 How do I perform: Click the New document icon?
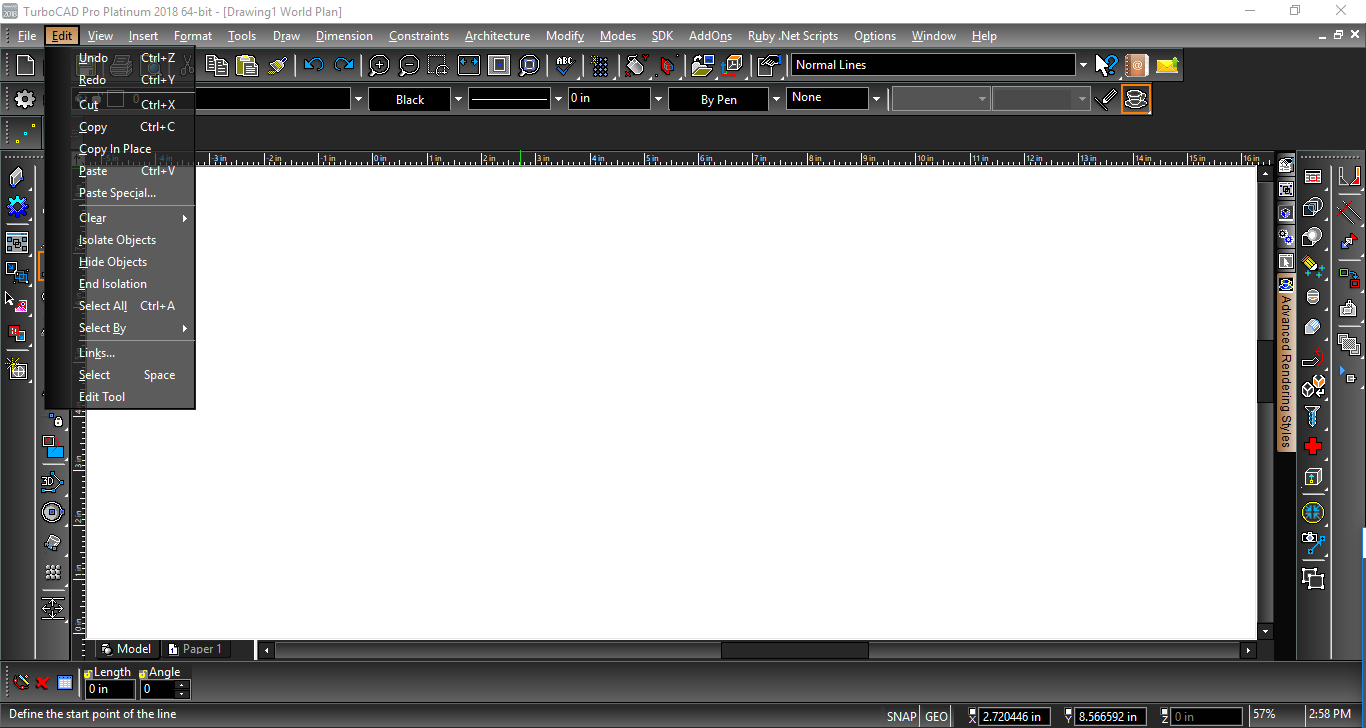pos(25,65)
